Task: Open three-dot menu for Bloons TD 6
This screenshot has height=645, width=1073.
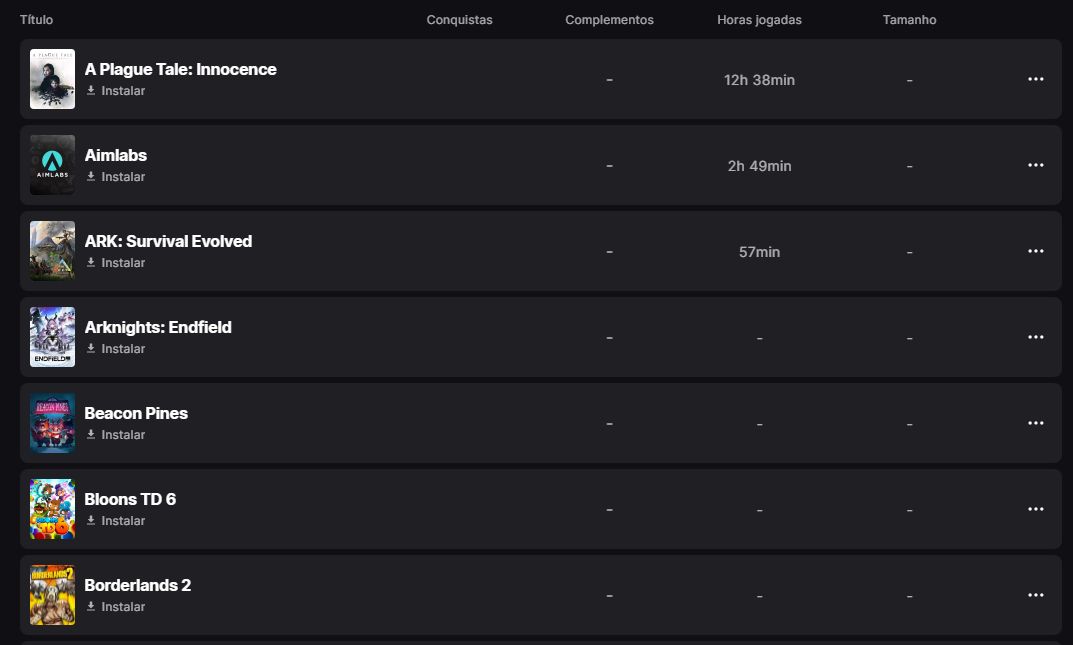Action: [x=1035, y=509]
